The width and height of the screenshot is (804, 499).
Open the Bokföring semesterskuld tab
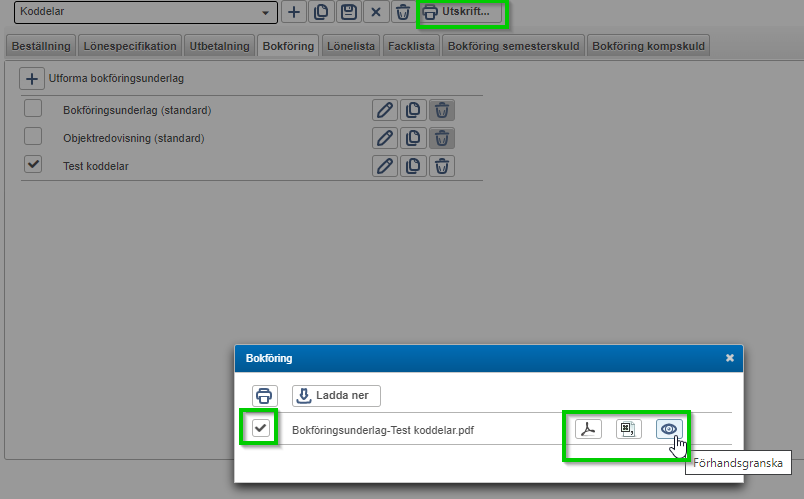click(x=513, y=46)
